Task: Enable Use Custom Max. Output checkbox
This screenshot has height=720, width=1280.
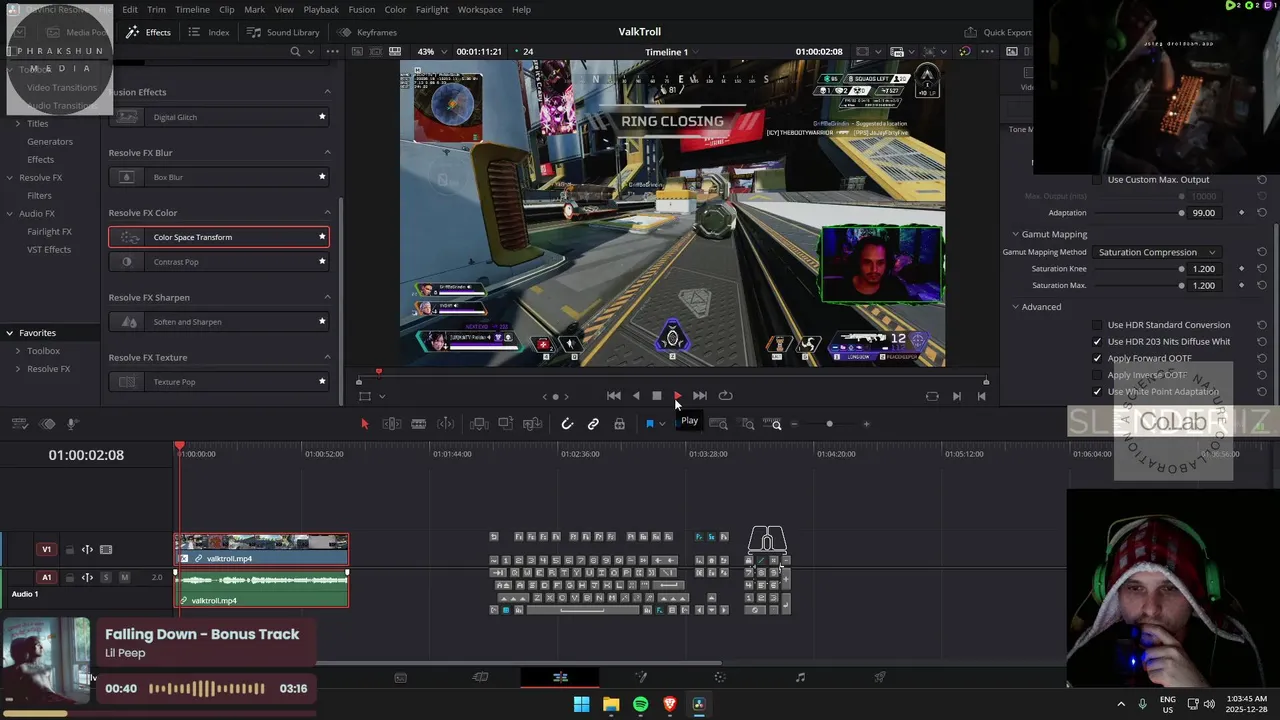Action: (1097, 180)
